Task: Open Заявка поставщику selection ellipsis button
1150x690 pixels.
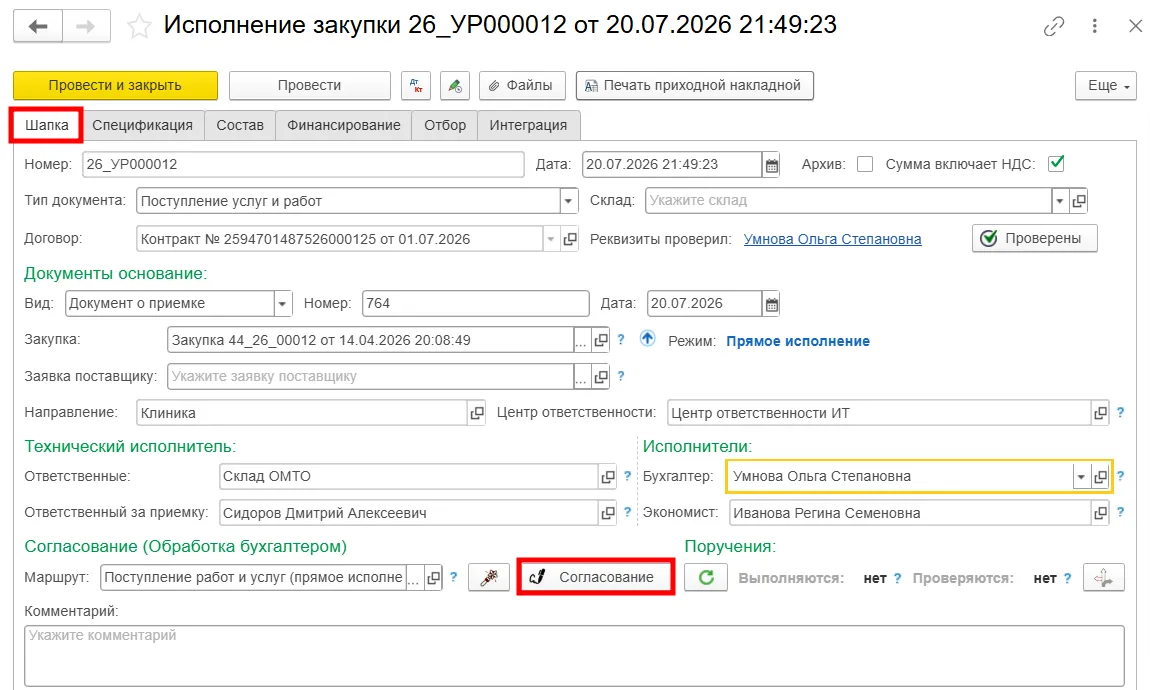Action: coord(582,377)
